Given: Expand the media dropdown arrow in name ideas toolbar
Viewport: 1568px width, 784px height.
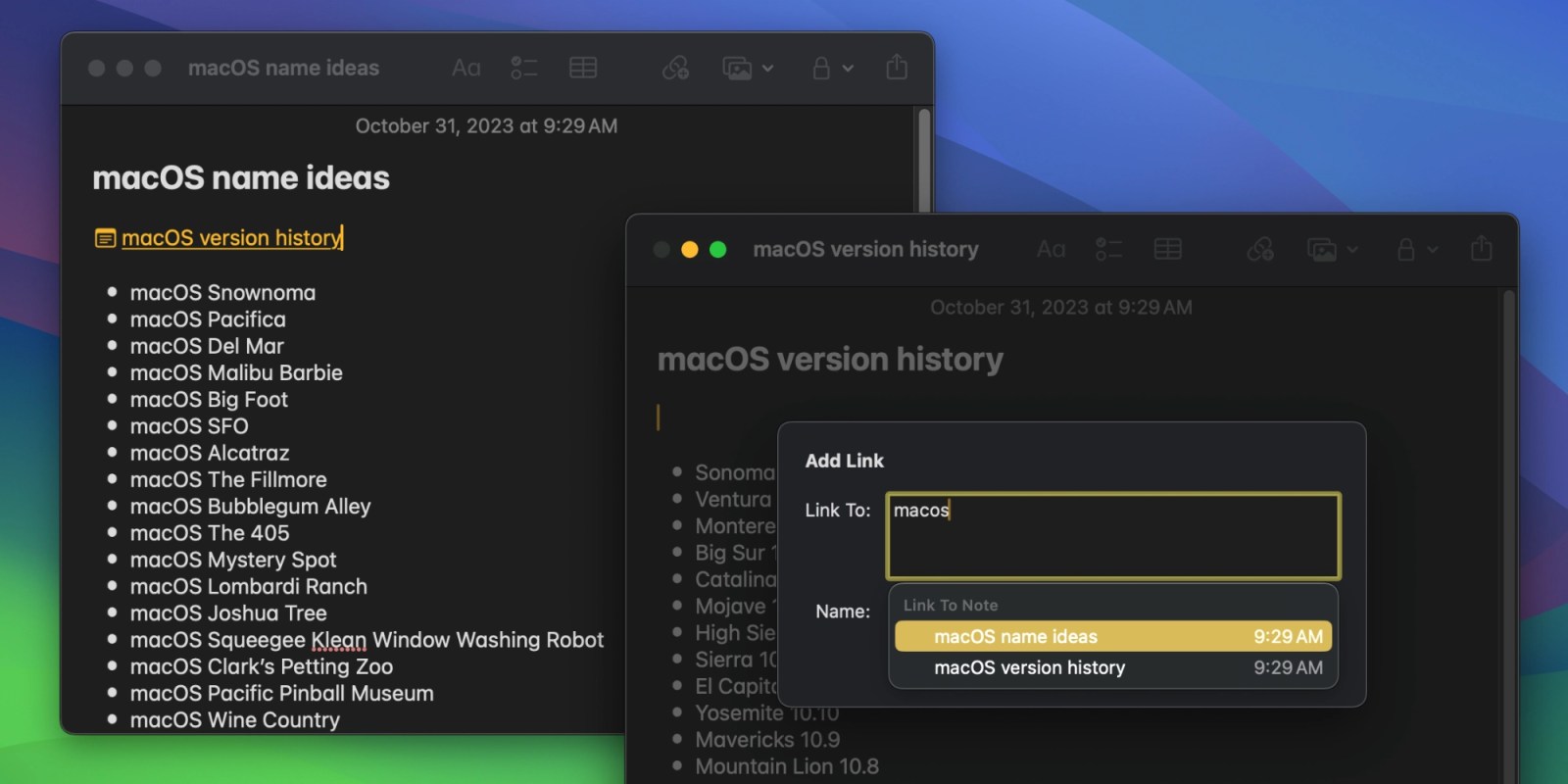Looking at the screenshot, I should pyautogui.click(x=768, y=69).
